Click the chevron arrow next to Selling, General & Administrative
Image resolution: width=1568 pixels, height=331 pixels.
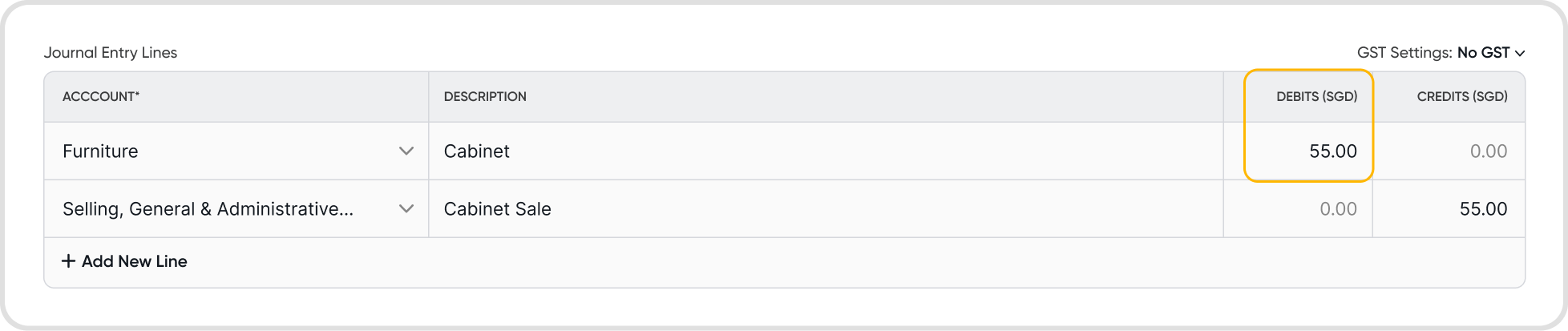pyautogui.click(x=406, y=208)
